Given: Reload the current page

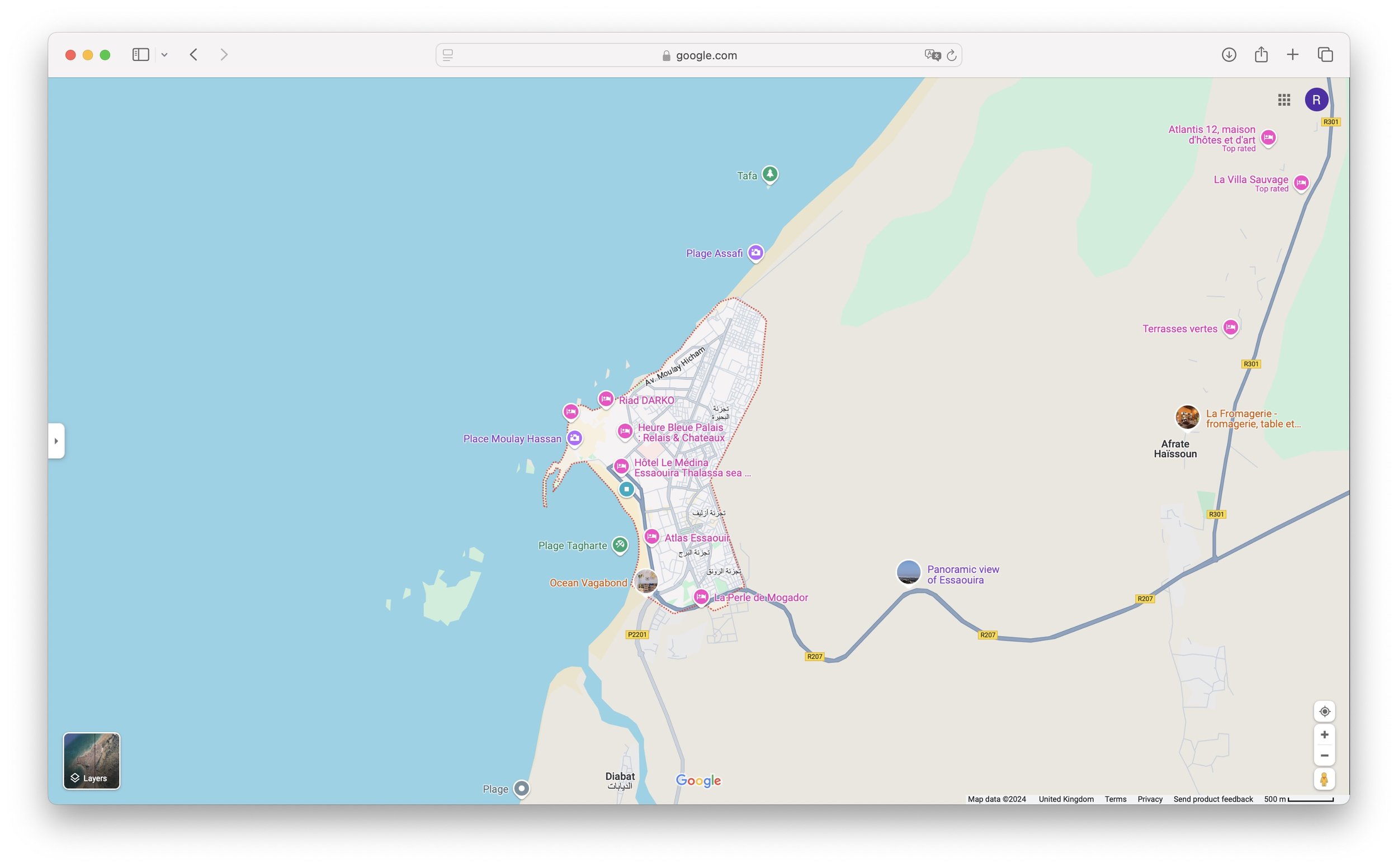Looking at the screenshot, I should [951, 55].
